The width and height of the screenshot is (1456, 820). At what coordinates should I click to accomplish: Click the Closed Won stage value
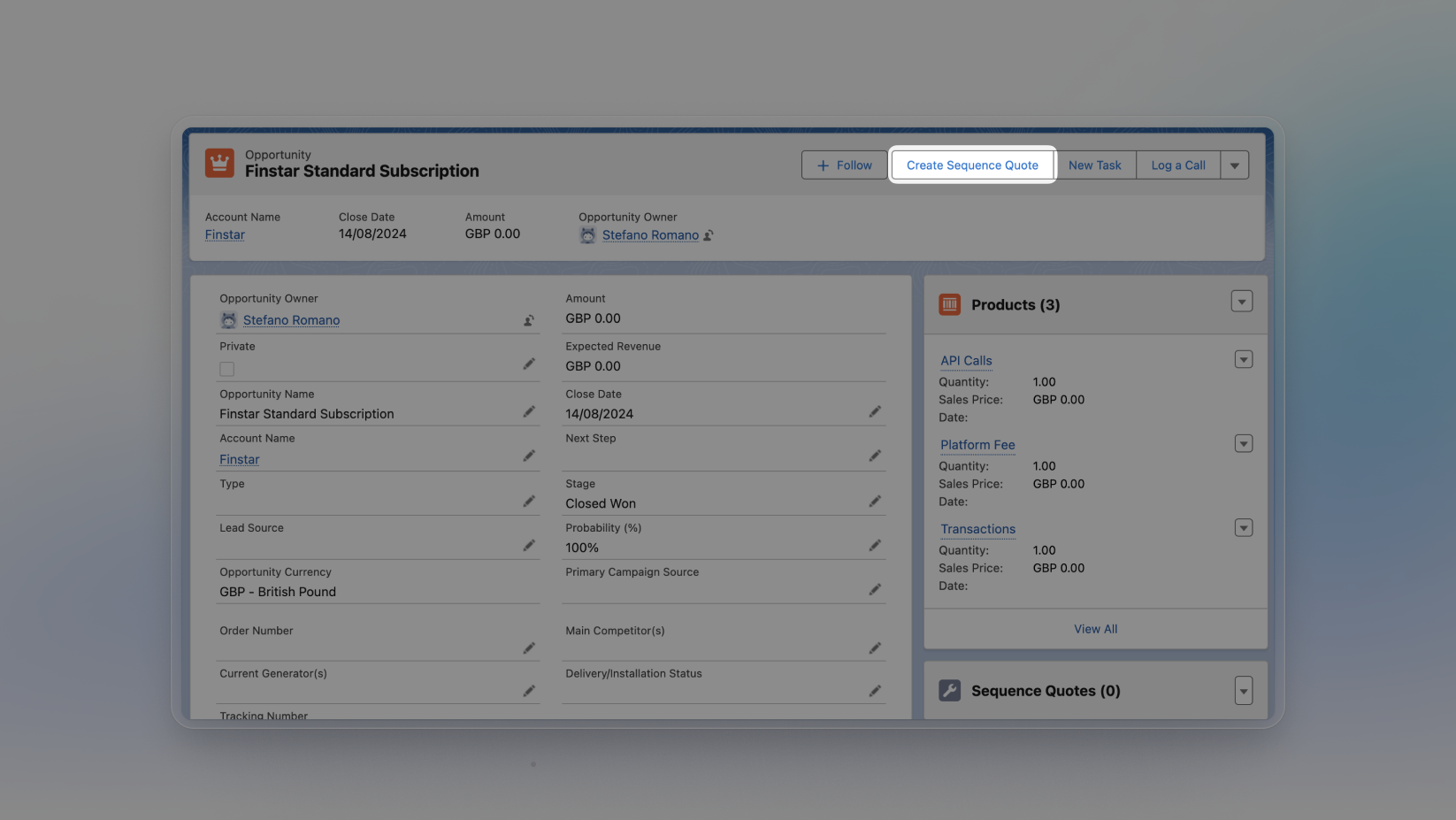click(x=601, y=503)
